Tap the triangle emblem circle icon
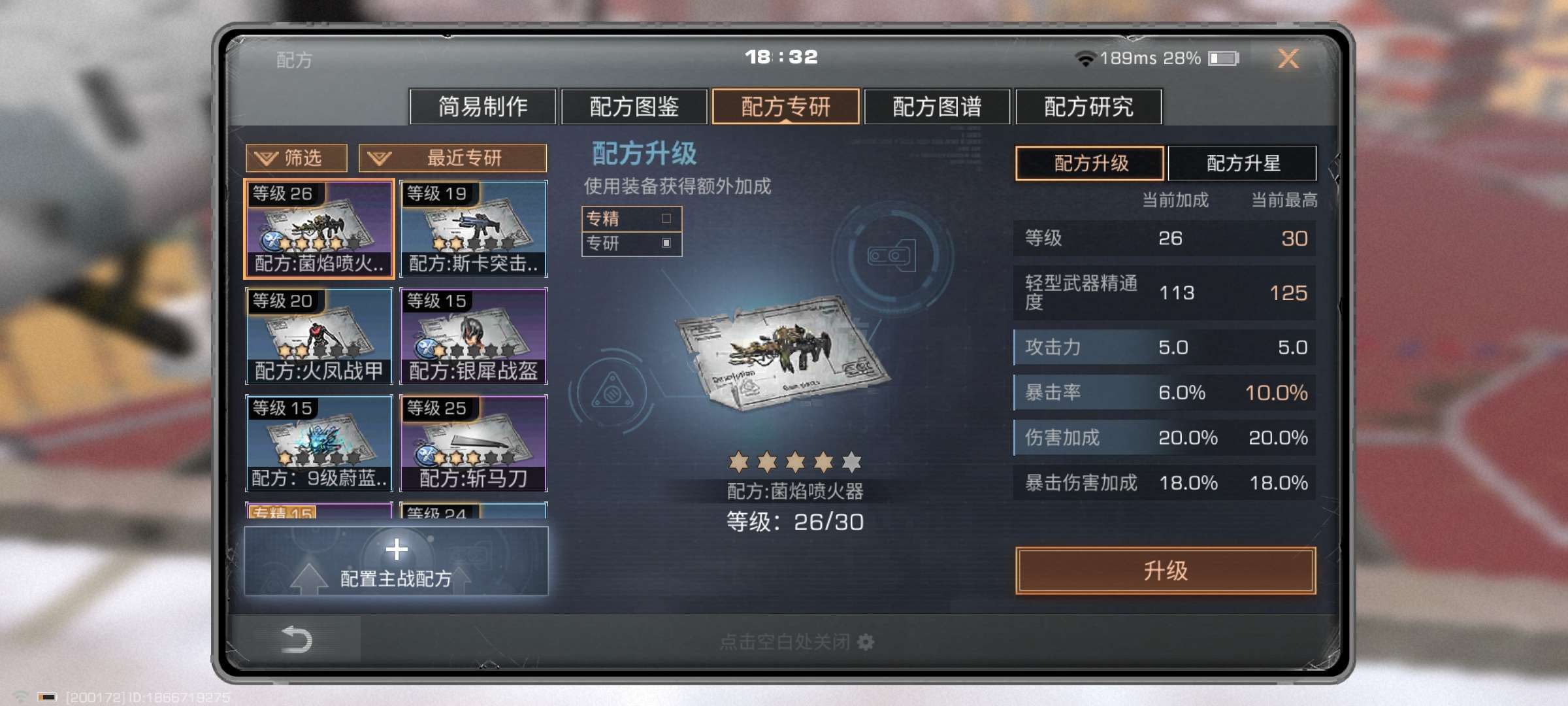This screenshot has height=706, width=1568. (x=612, y=392)
